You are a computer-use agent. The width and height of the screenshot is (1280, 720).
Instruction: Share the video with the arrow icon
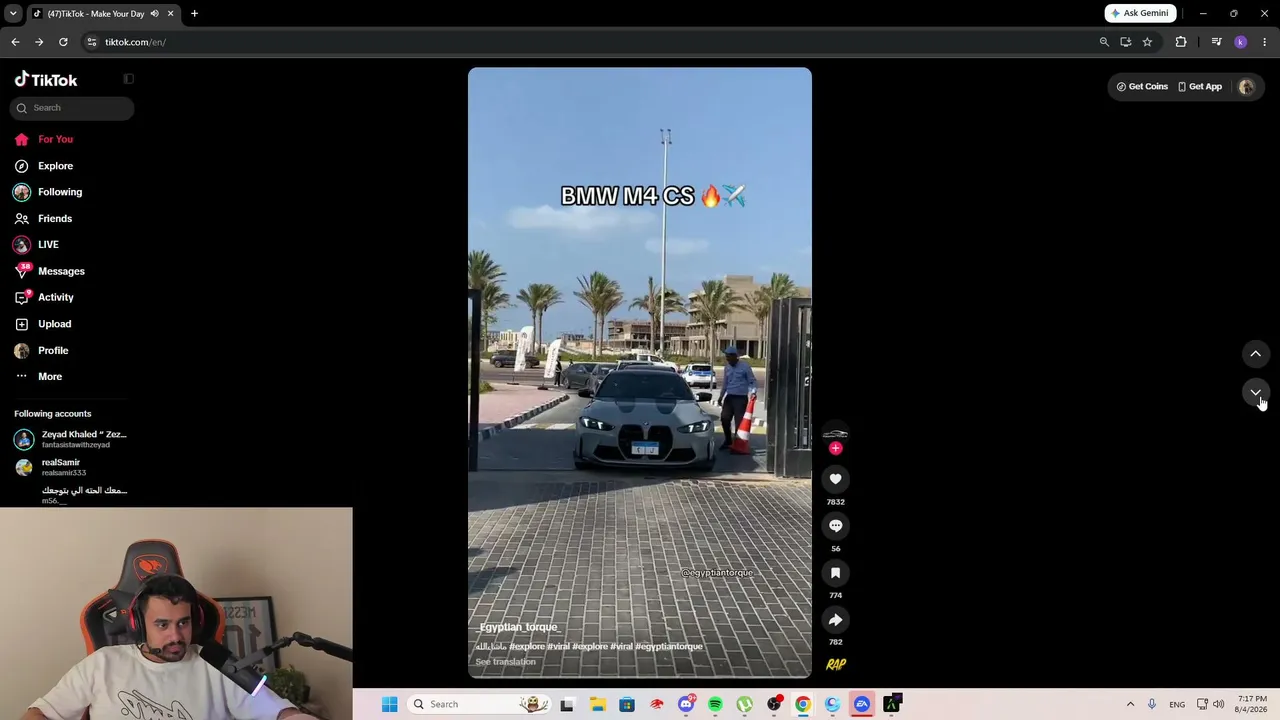[835, 620]
